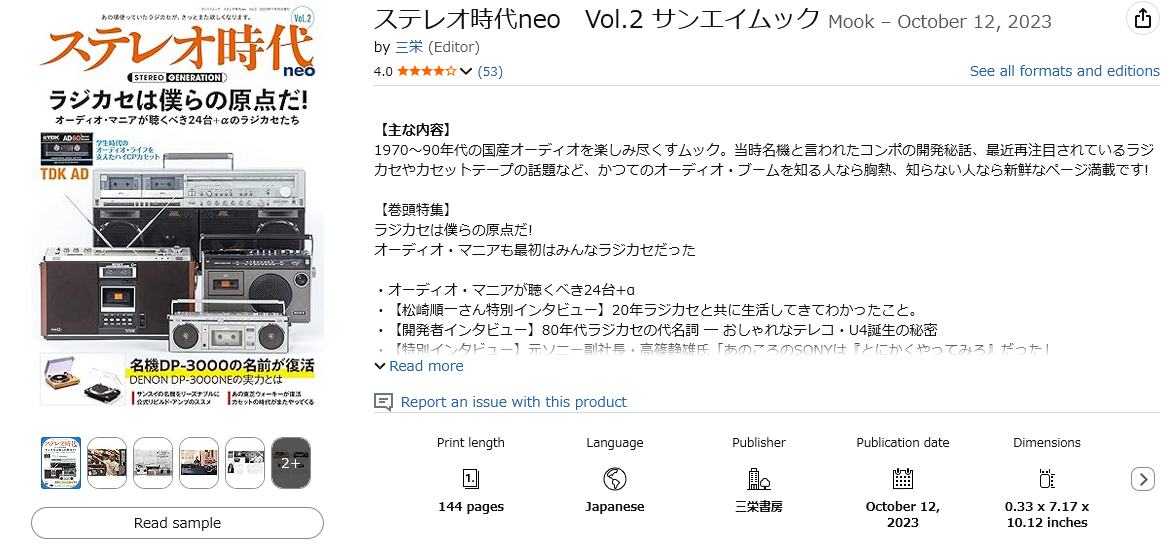
Task: Select the second preview thumbnail
Action: pyautogui.click(x=107, y=462)
